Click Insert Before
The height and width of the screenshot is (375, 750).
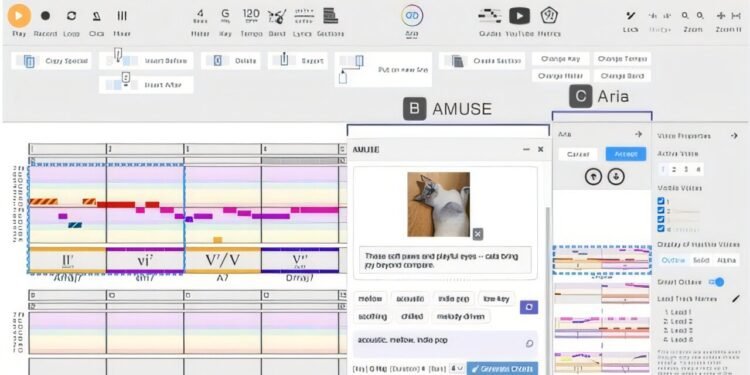click(x=146, y=61)
